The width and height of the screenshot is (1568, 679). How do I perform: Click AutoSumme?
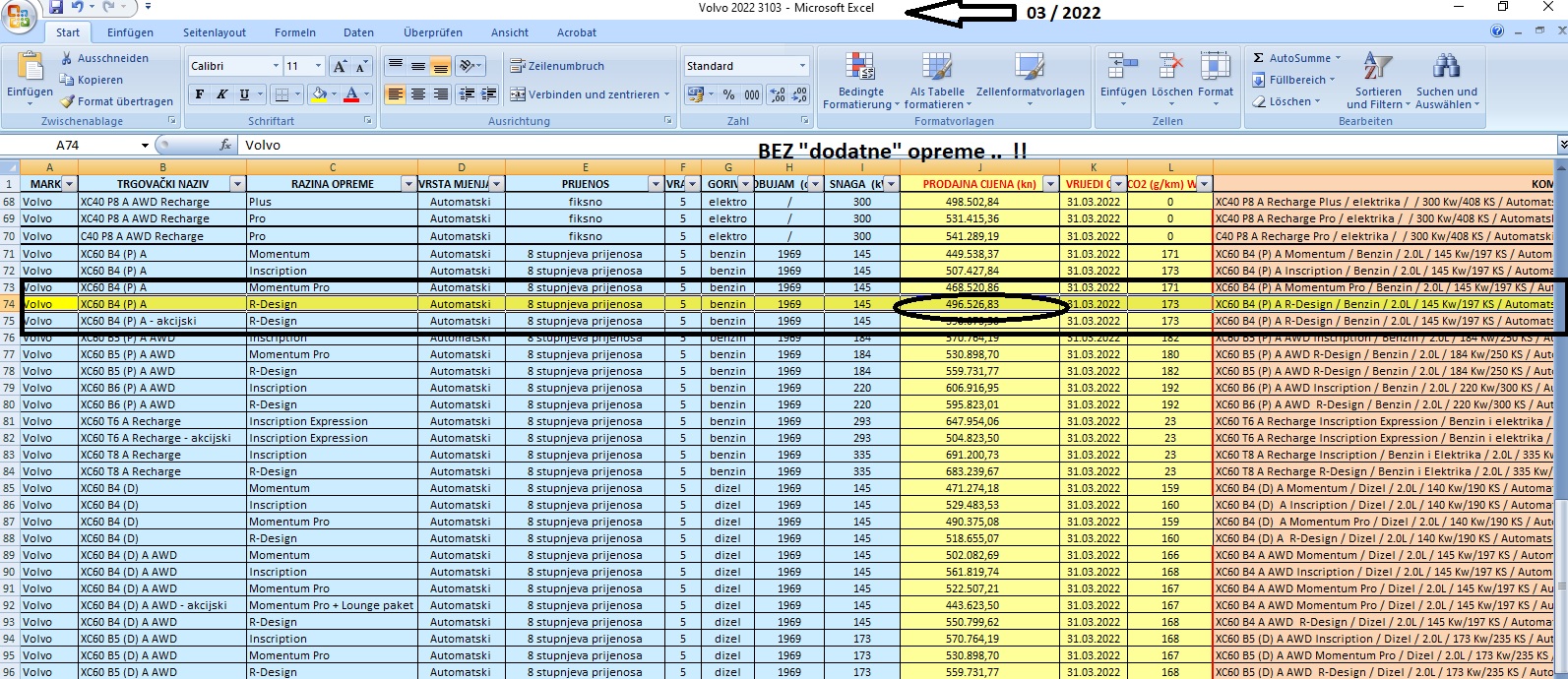click(1296, 58)
